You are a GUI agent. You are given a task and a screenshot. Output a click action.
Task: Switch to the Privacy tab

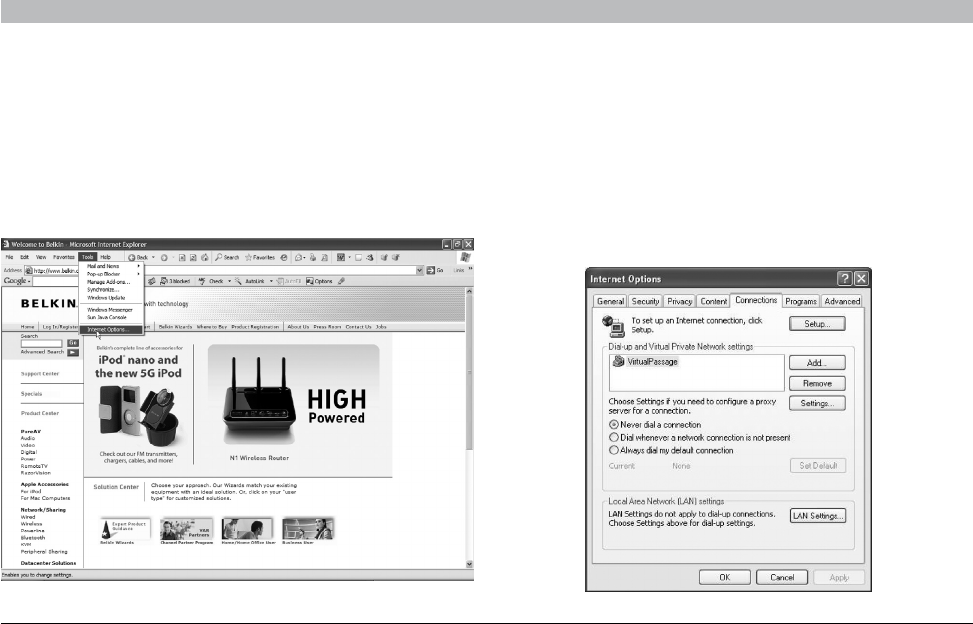(x=679, y=301)
